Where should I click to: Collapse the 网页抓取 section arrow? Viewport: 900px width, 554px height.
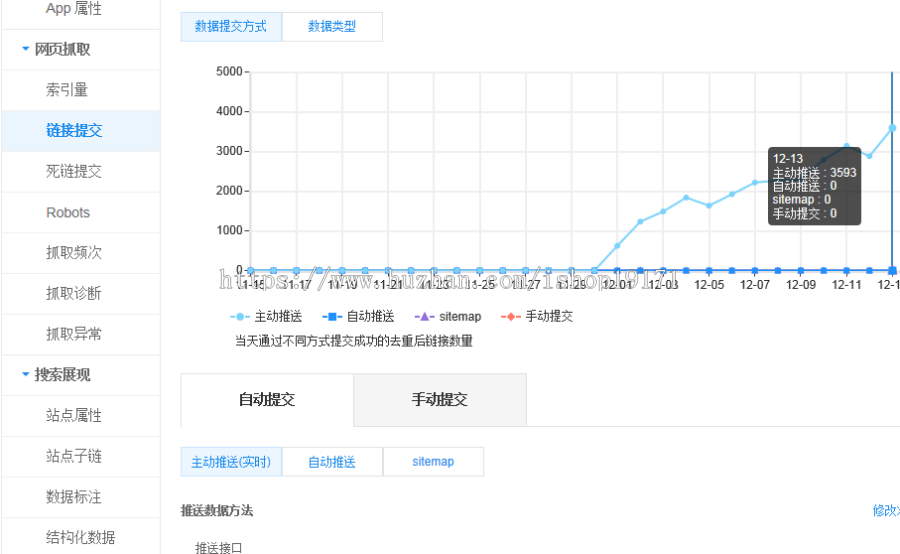tap(25, 49)
